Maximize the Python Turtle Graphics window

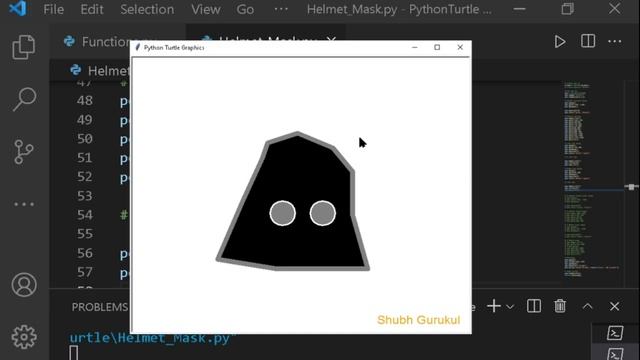coord(437,47)
